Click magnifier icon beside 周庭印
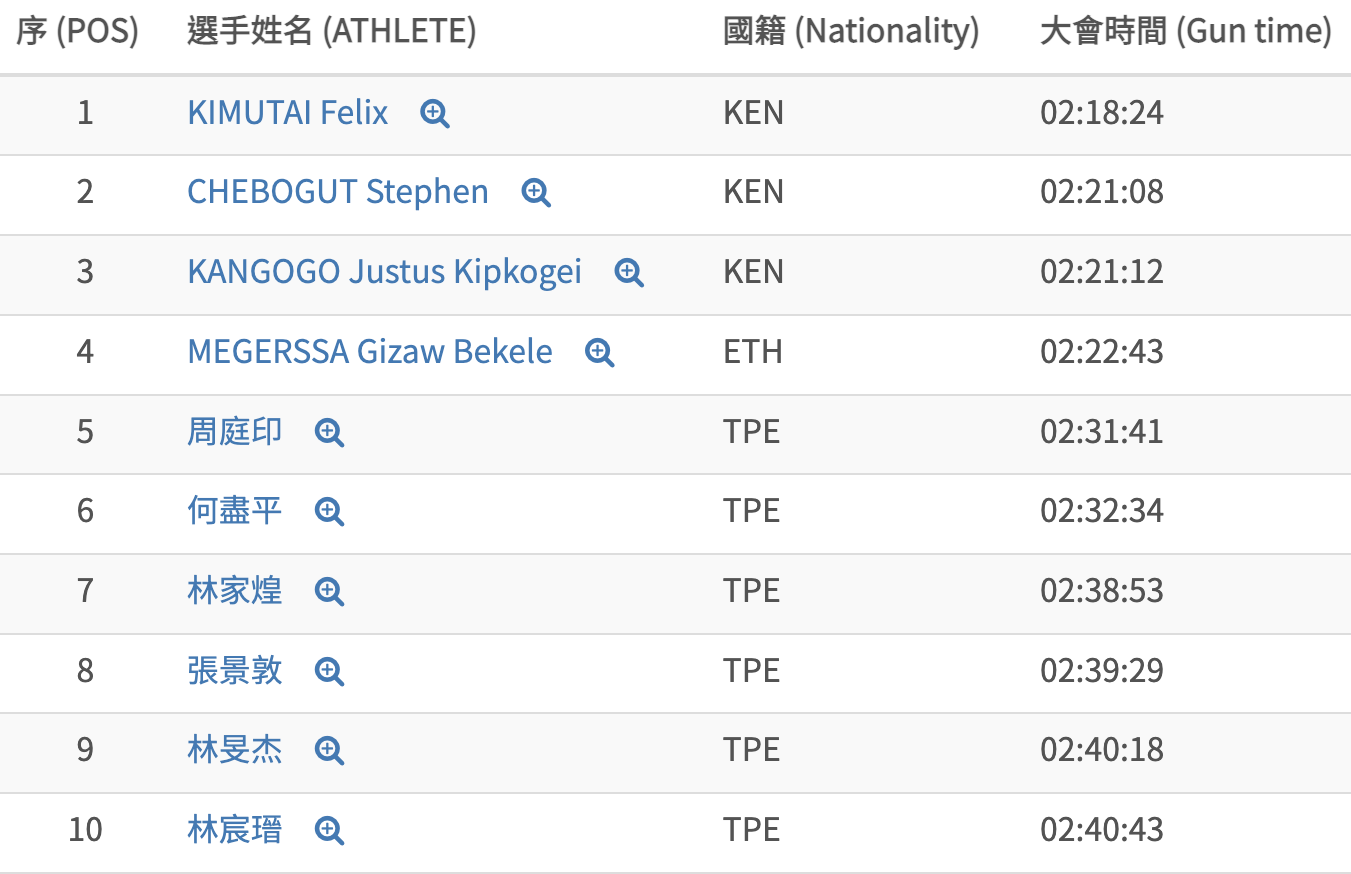Viewport: 1351px width, 874px height. [x=329, y=432]
